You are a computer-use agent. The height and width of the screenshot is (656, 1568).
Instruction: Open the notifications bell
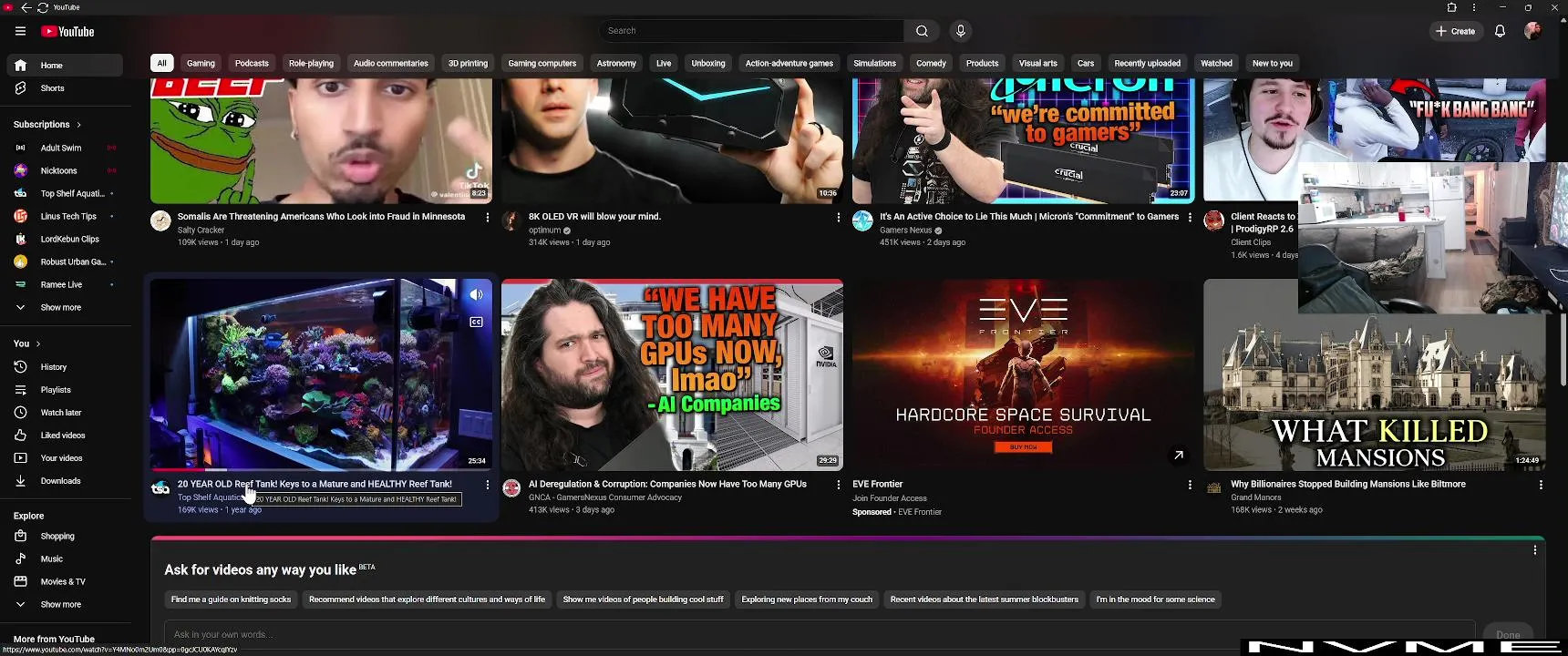pos(1500,31)
